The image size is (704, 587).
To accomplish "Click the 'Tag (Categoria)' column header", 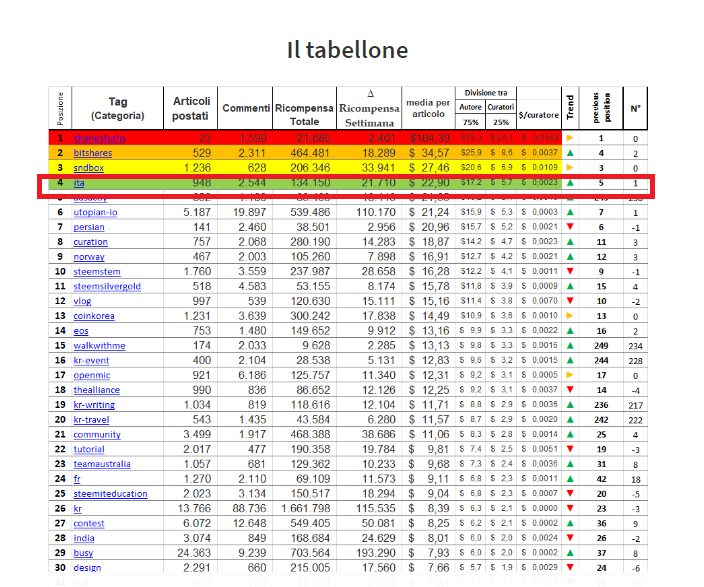I will coord(118,109).
